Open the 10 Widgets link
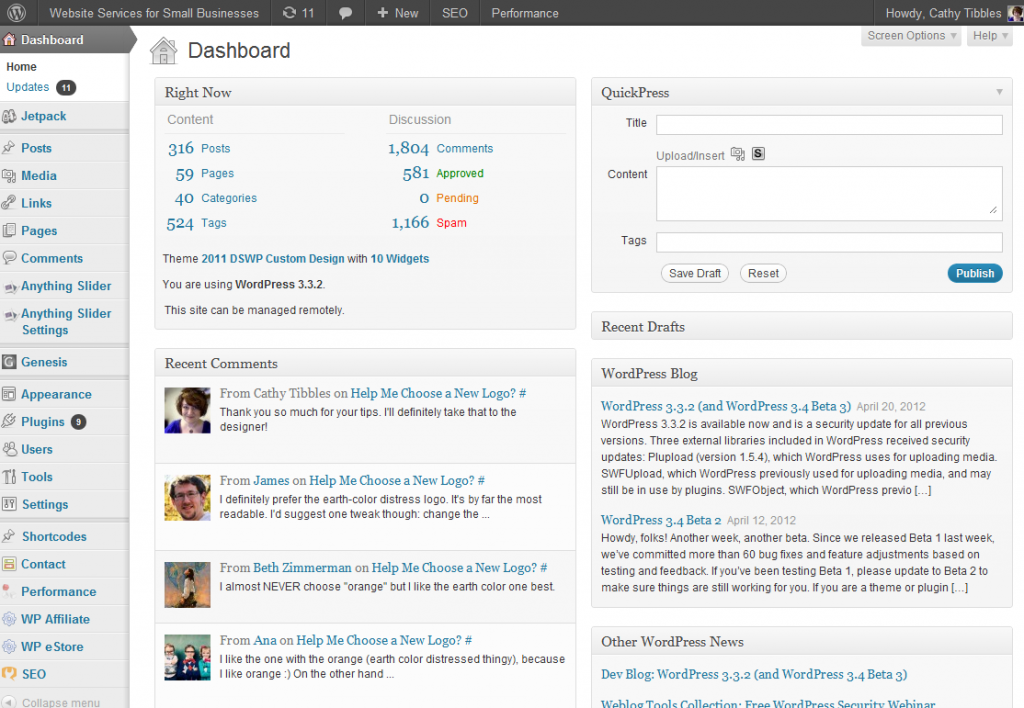1024x708 pixels. pos(400,259)
